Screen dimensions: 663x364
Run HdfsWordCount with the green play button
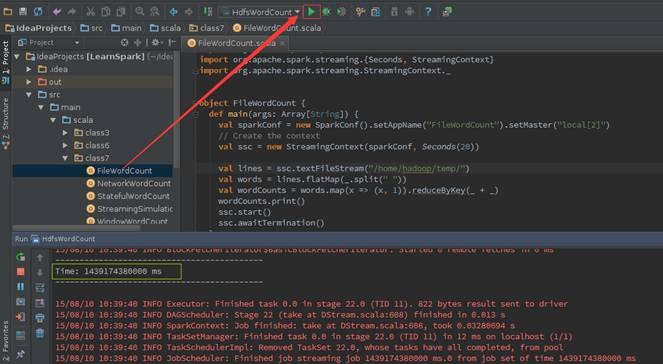tap(312, 12)
